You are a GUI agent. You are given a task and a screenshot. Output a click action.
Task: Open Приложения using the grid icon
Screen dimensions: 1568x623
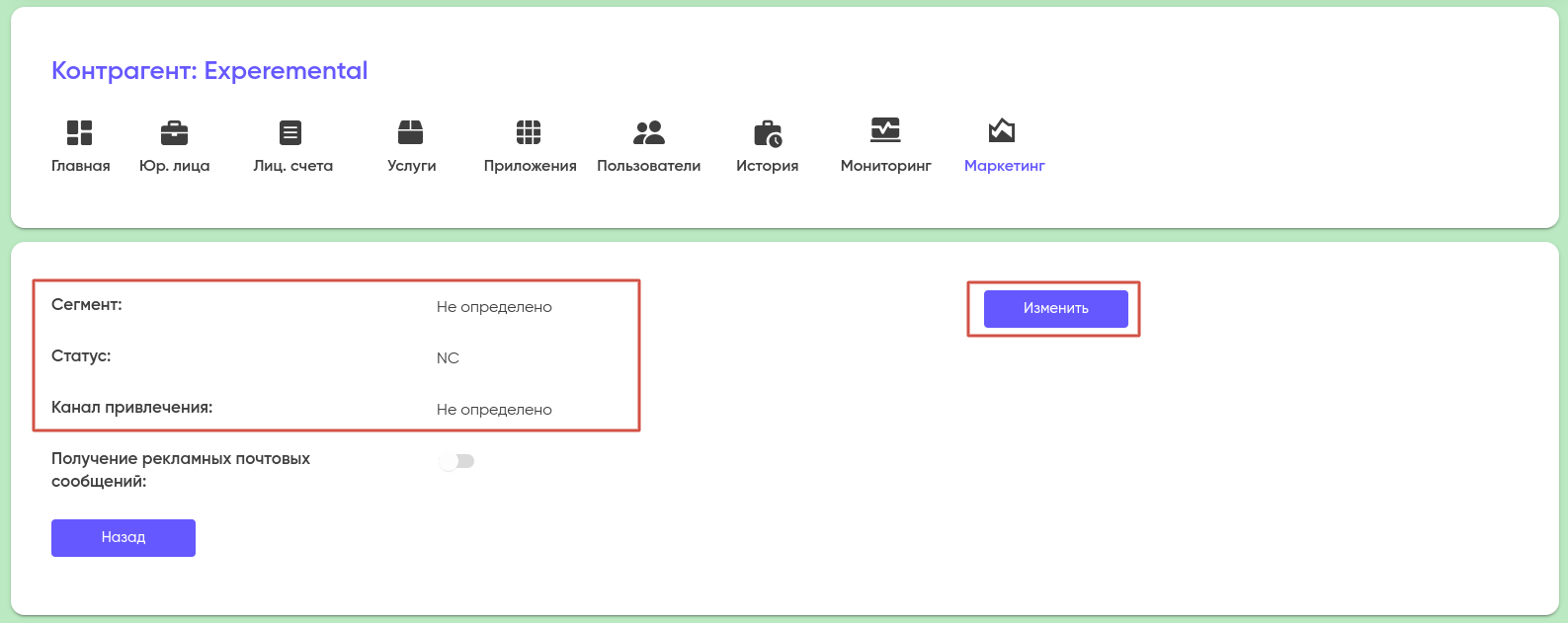tap(529, 132)
